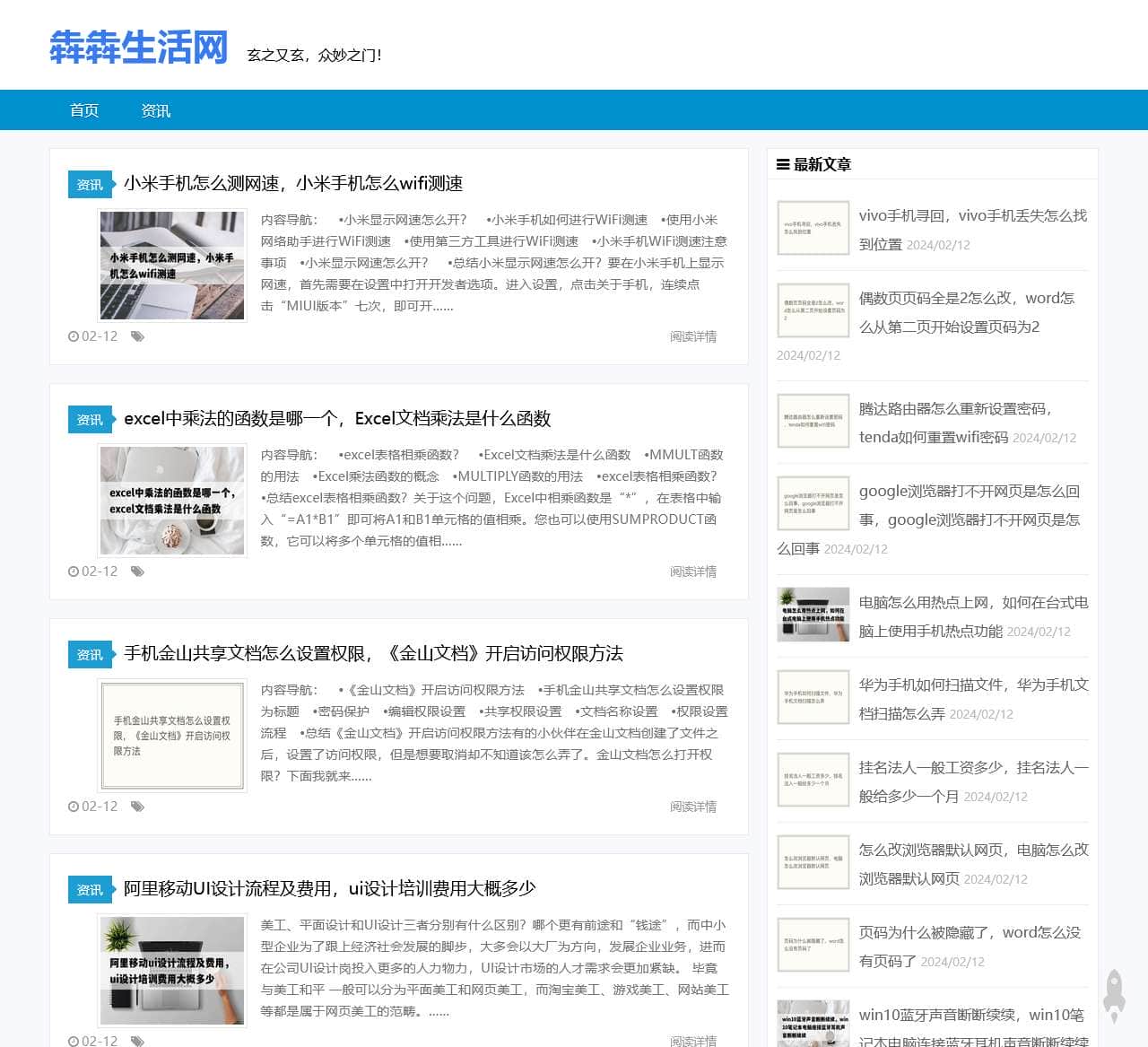Click clock icon beside the 金山文档 article date
This screenshot has height=1047, width=1148.
[x=74, y=807]
